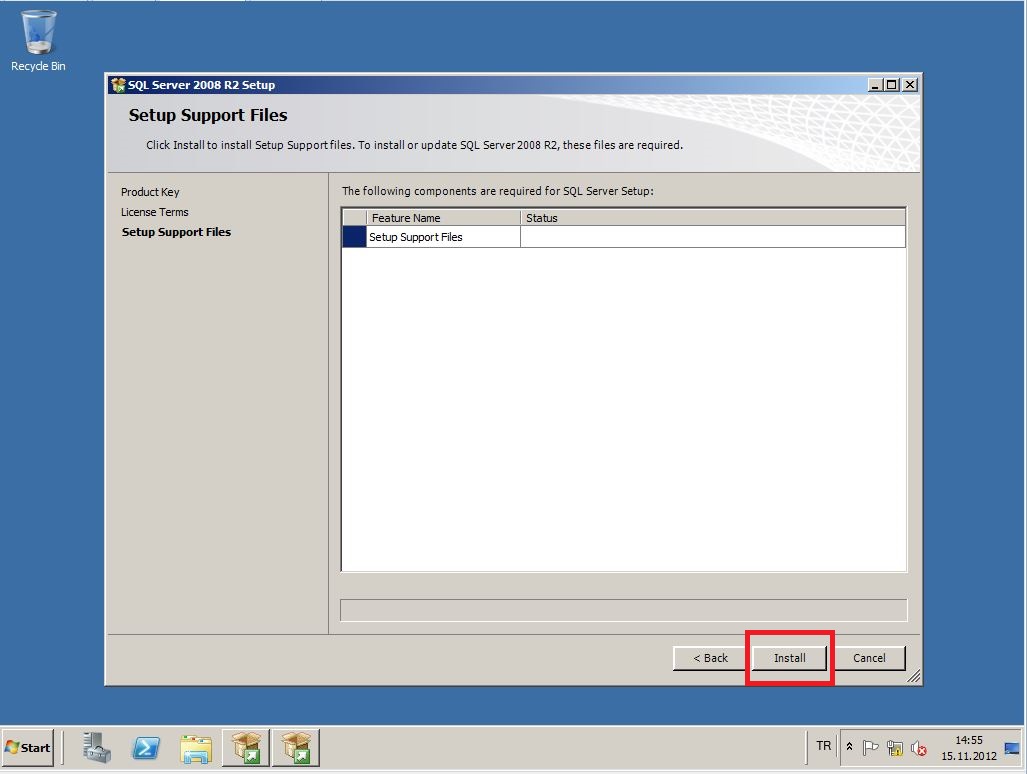Screen dimensions: 1027x774
Task: Maximize the SQL Server 2008 R2 Setup window
Action: point(891,84)
